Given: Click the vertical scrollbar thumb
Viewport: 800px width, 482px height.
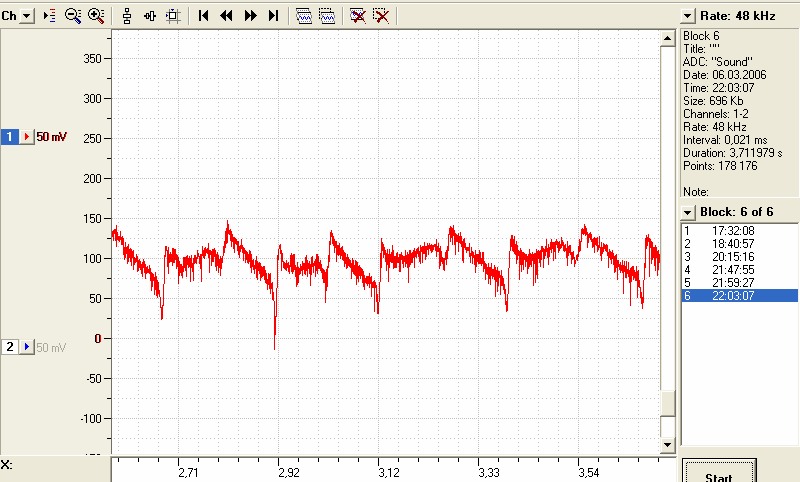Looking at the screenshot, I should (668, 403).
